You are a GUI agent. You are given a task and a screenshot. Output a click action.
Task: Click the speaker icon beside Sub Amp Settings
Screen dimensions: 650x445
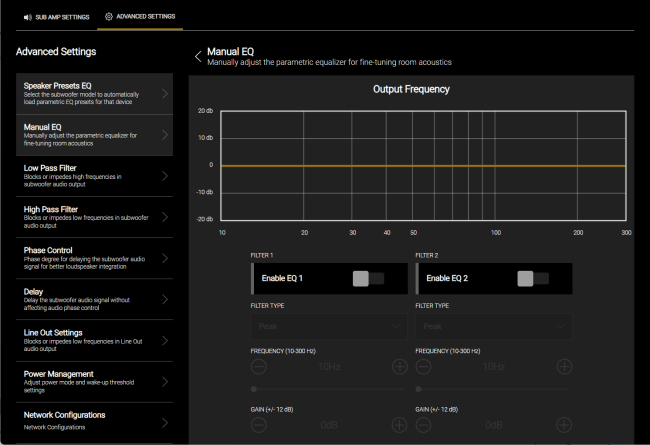point(27,17)
